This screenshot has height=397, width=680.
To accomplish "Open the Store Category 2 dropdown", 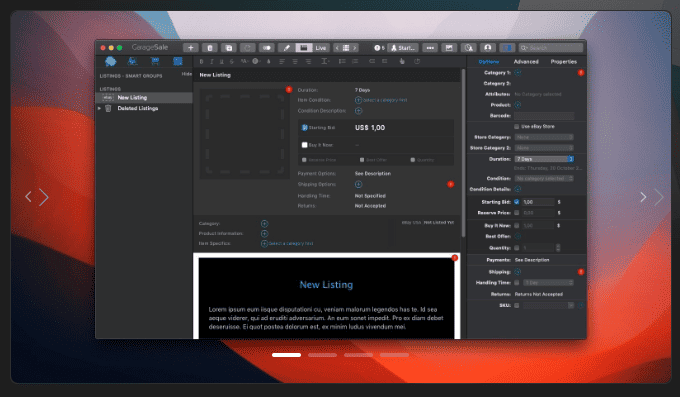I will click(x=544, y=148).
